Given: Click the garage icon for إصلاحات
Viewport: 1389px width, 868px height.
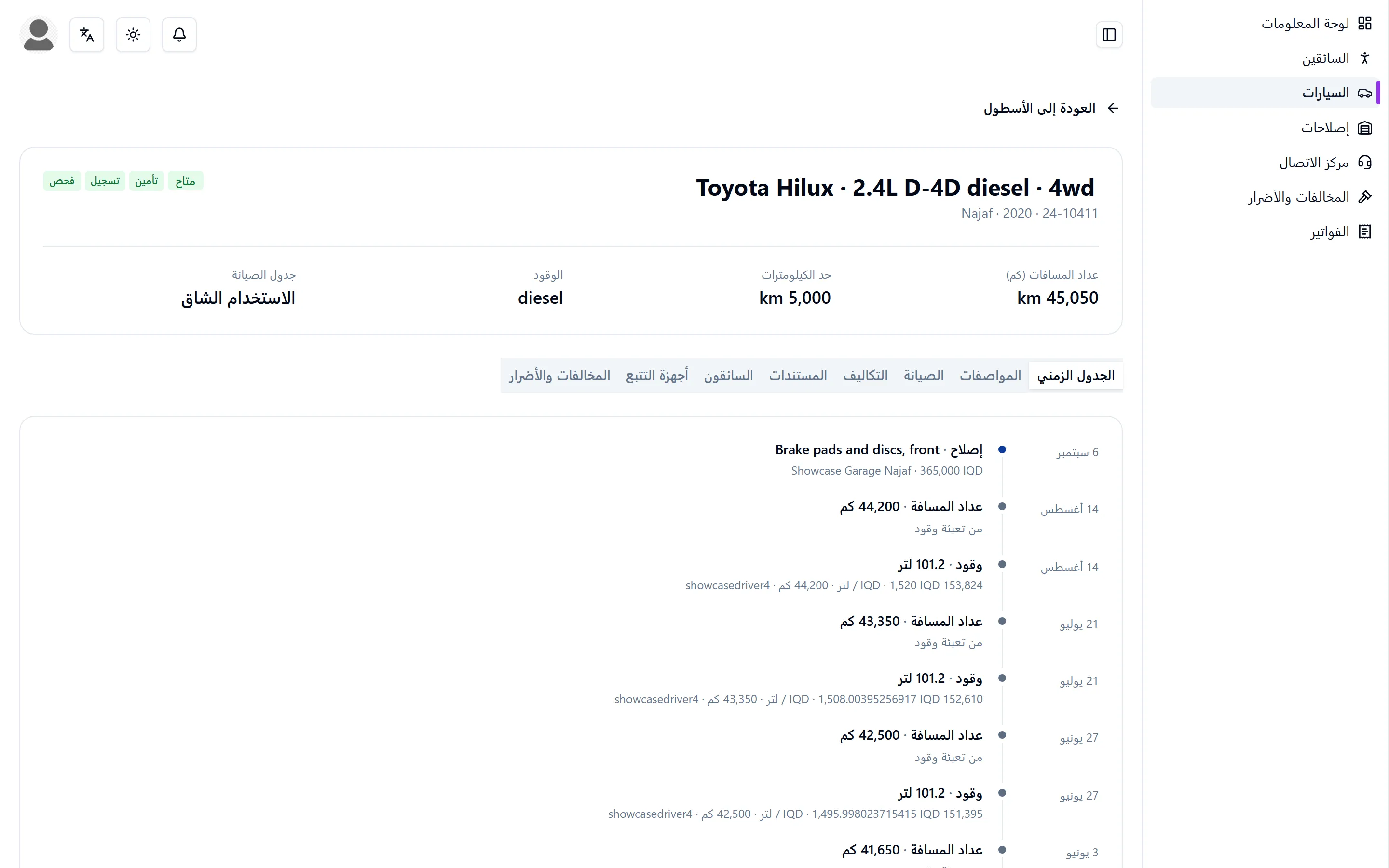Looking at the screenshot, I should [1365, 127].
